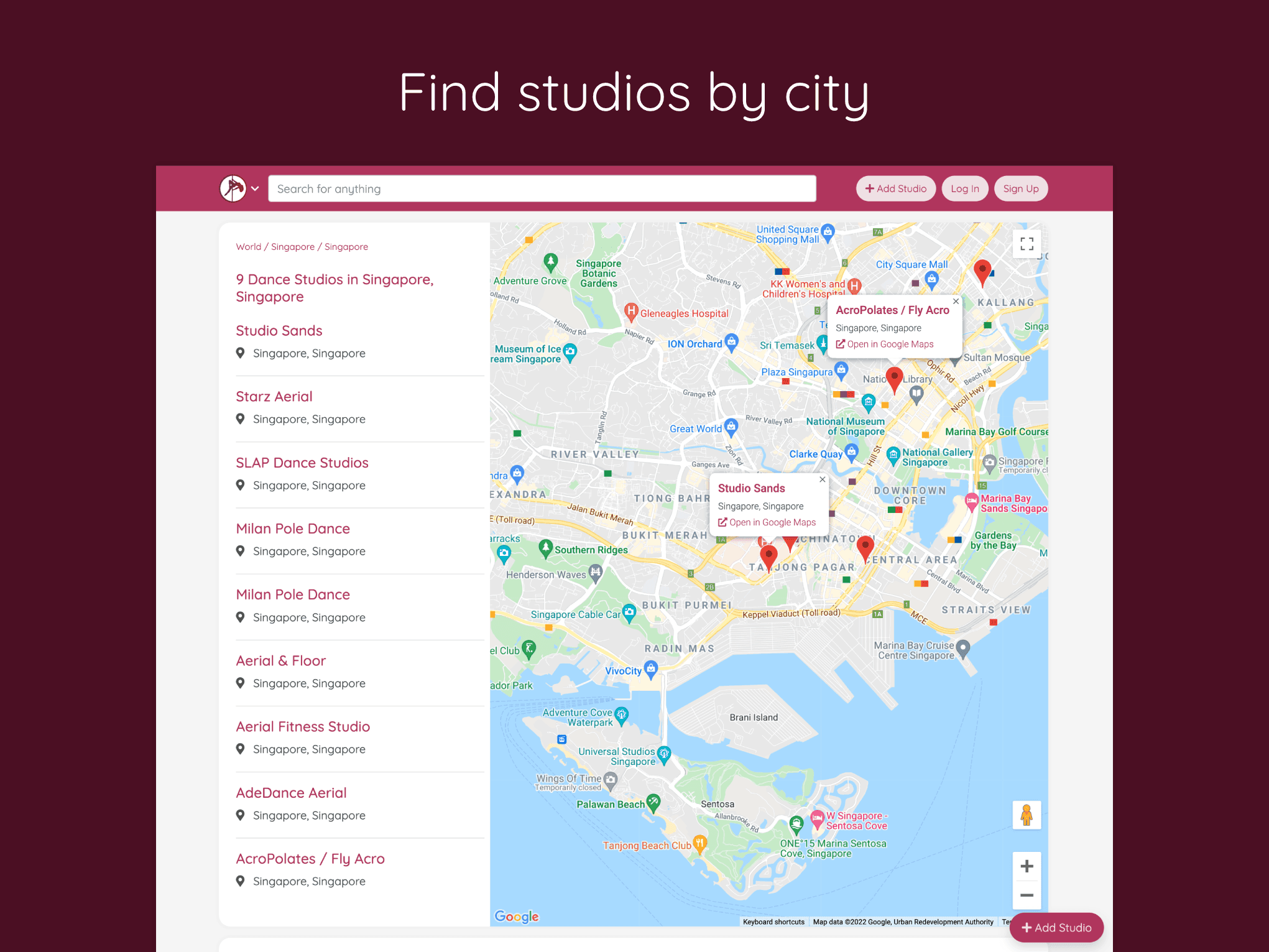
Task: Open the Starz Aerial listing
Action: coord(274,397)
